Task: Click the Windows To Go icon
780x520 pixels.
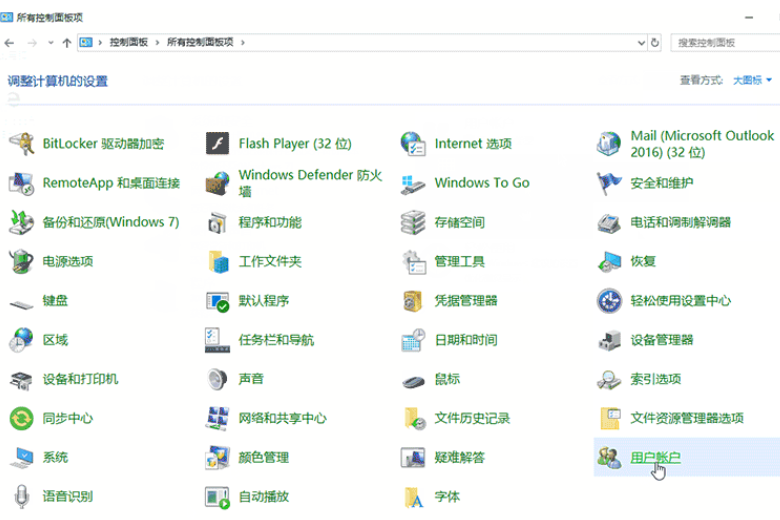Action: pyautogui.click(x=413, y=183)
